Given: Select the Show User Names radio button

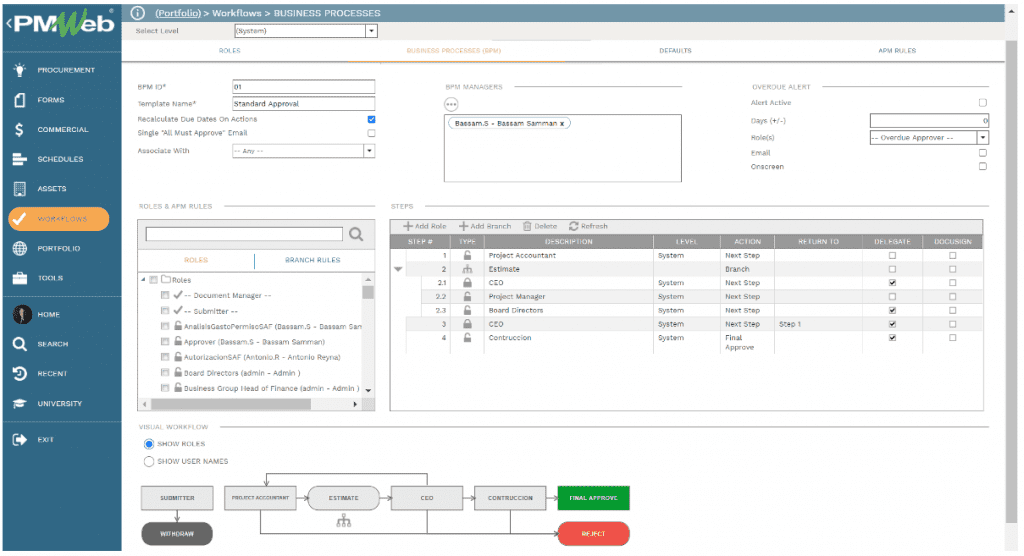Looking at the screenshot, I should pyautogui.click(x=149, y=461).
